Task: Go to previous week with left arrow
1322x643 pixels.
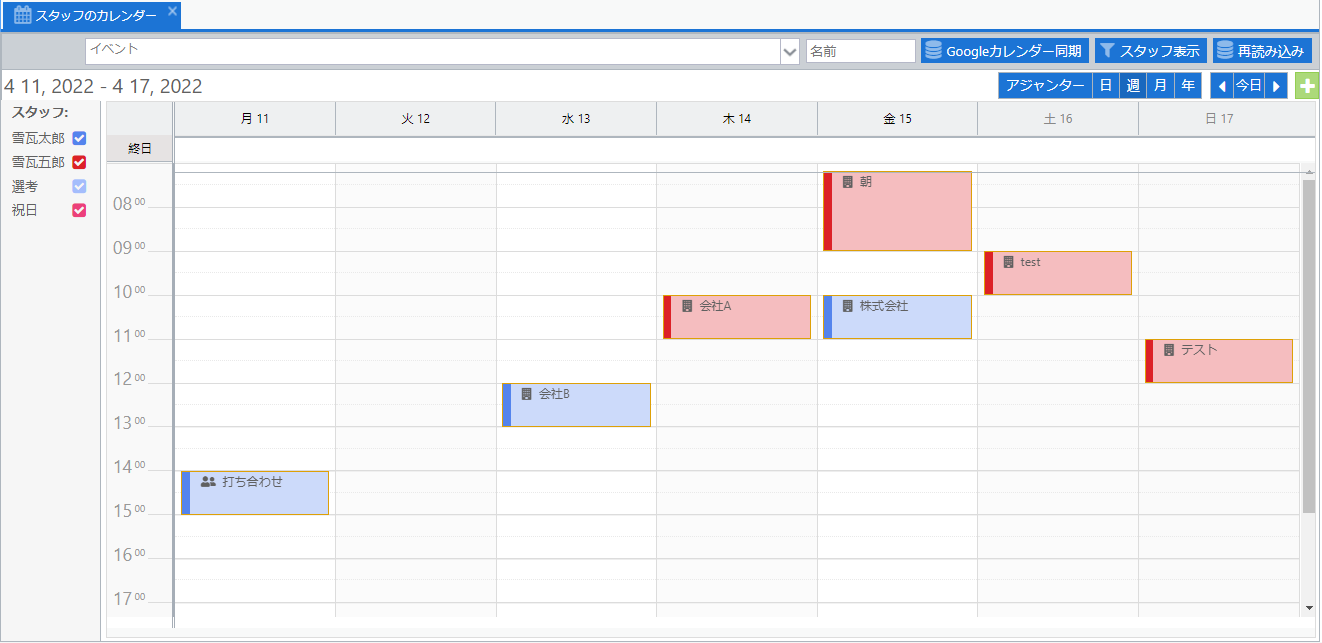Action: click(1221, 86)
